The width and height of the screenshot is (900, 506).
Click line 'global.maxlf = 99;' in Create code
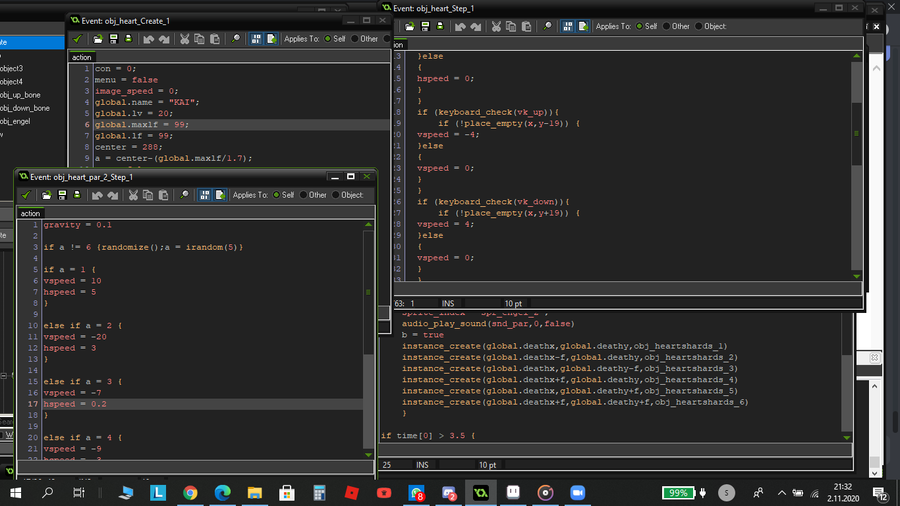pyautogui.click(x=142, y=124)
